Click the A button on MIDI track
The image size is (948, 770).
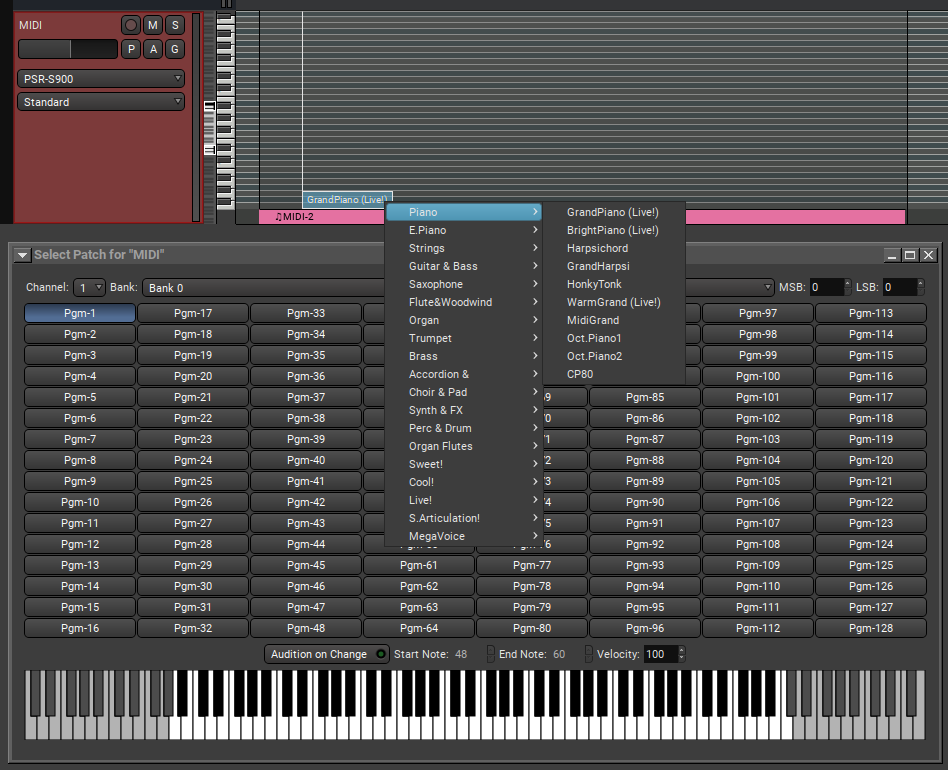tap(153, 49)
